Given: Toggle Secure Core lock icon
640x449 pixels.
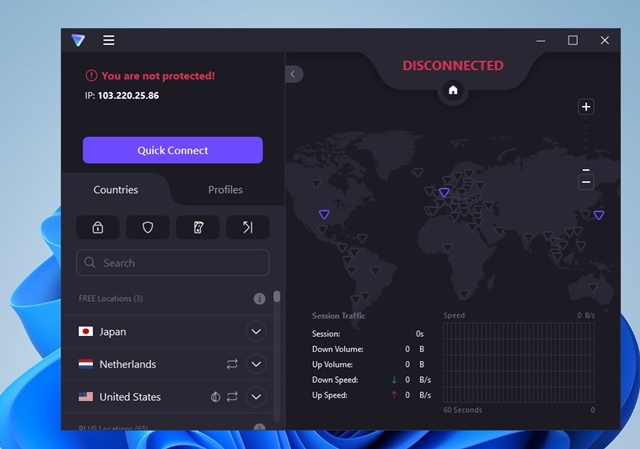Looking at the screenshot, I should [x=98, y=227].
